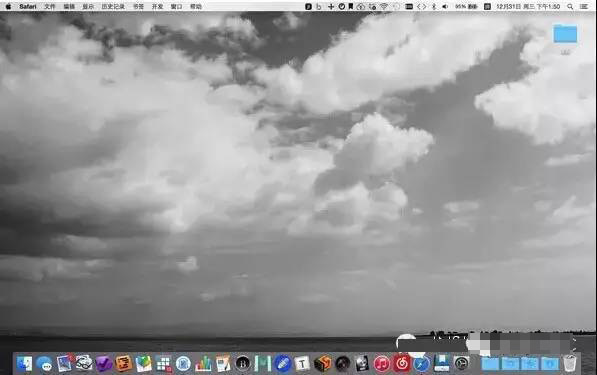Launch the blue circle pen app
Viewport: 597px width, 375px height.
pyautogui.click(x=283, y=364)
